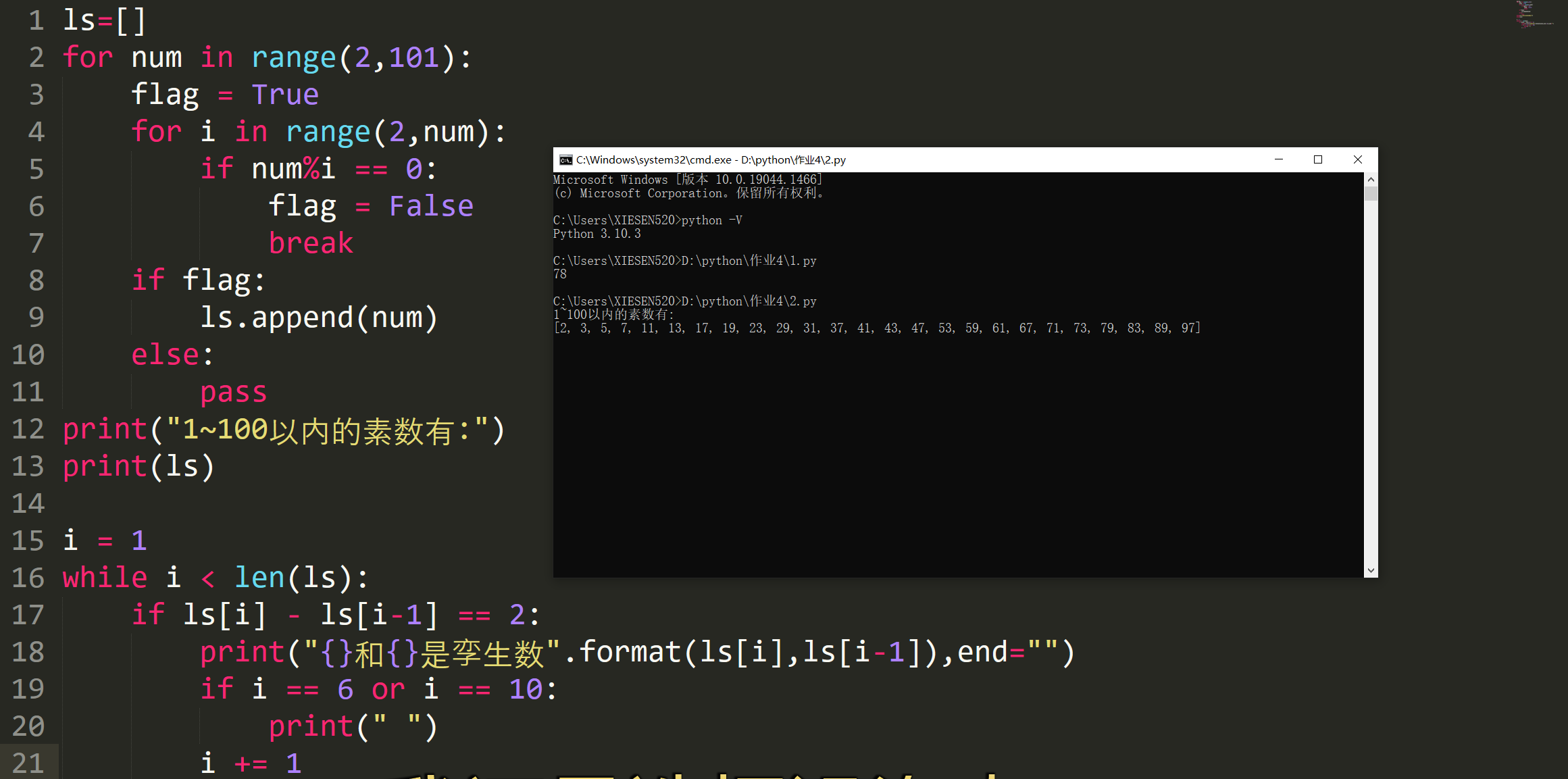
Task: Click 'flag = True' on line 3
Action: pos(225,94)
